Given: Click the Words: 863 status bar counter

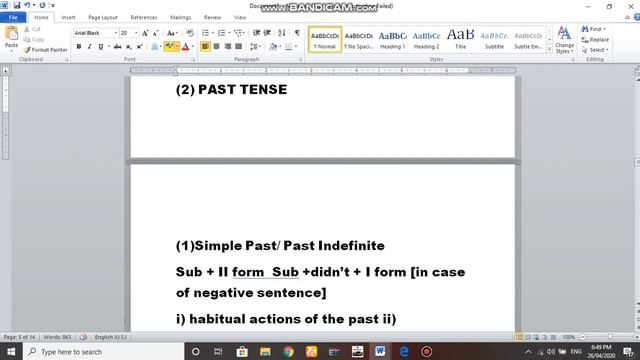Looking at the screenshot, I should tap(57, 337).
